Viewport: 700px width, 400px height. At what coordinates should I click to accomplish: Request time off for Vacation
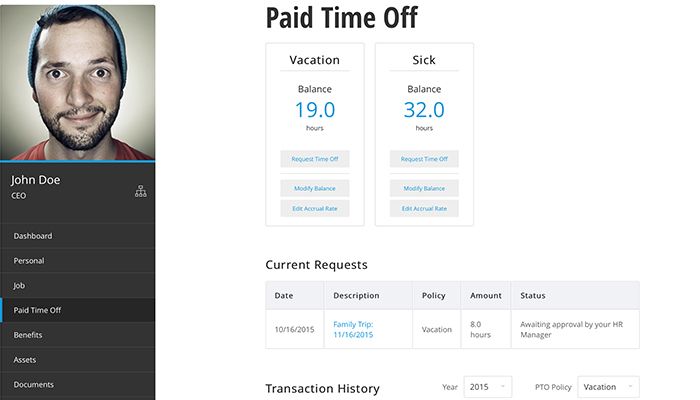[315, 159]
